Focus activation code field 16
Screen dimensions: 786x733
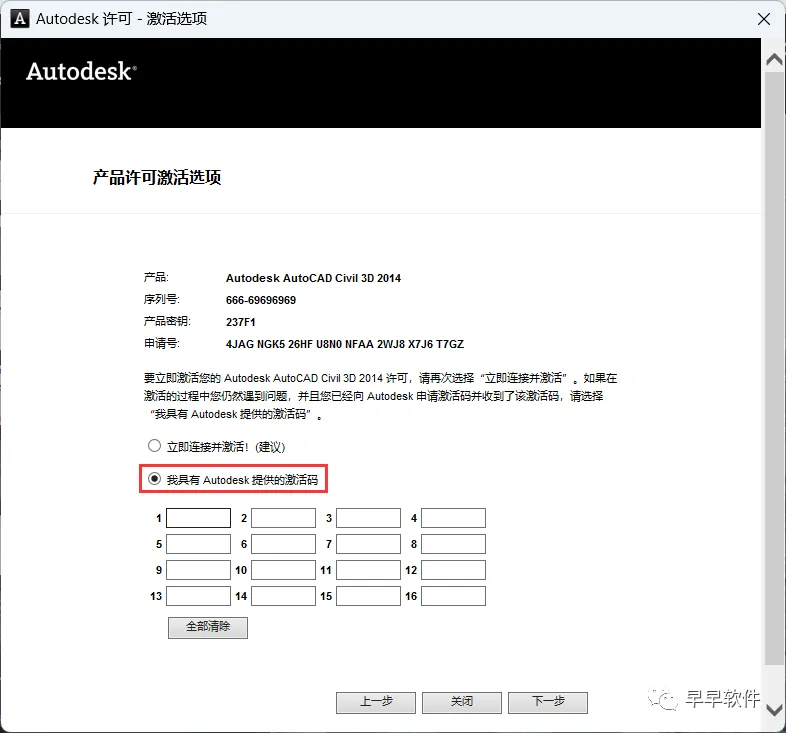click(x=453, y=596)
